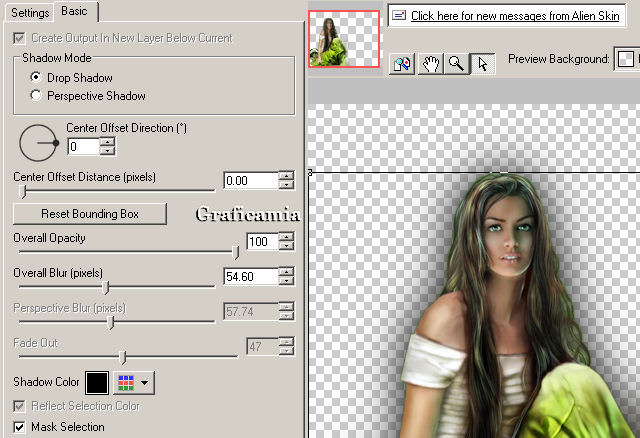Select the hand pan tool
Screen dimensions: 640x438
pyautogui.click(x=430, y=63)
